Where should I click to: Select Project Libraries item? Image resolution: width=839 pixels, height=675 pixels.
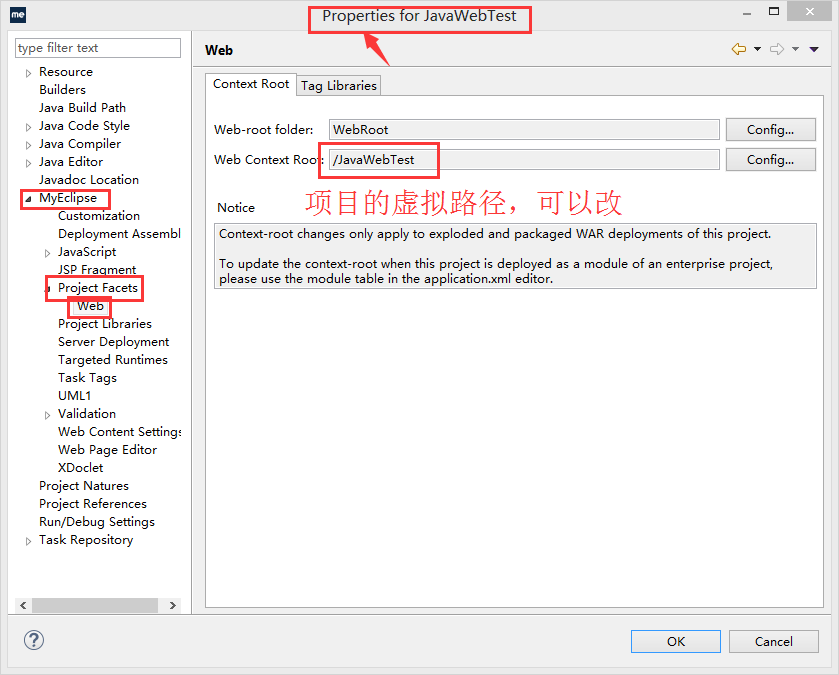[105, 324]
